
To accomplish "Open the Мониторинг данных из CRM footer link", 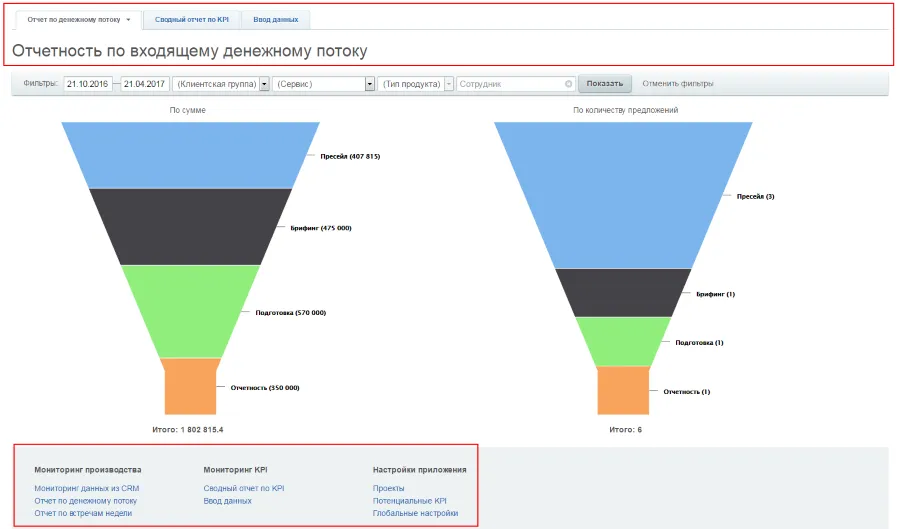I will [86, 488].
